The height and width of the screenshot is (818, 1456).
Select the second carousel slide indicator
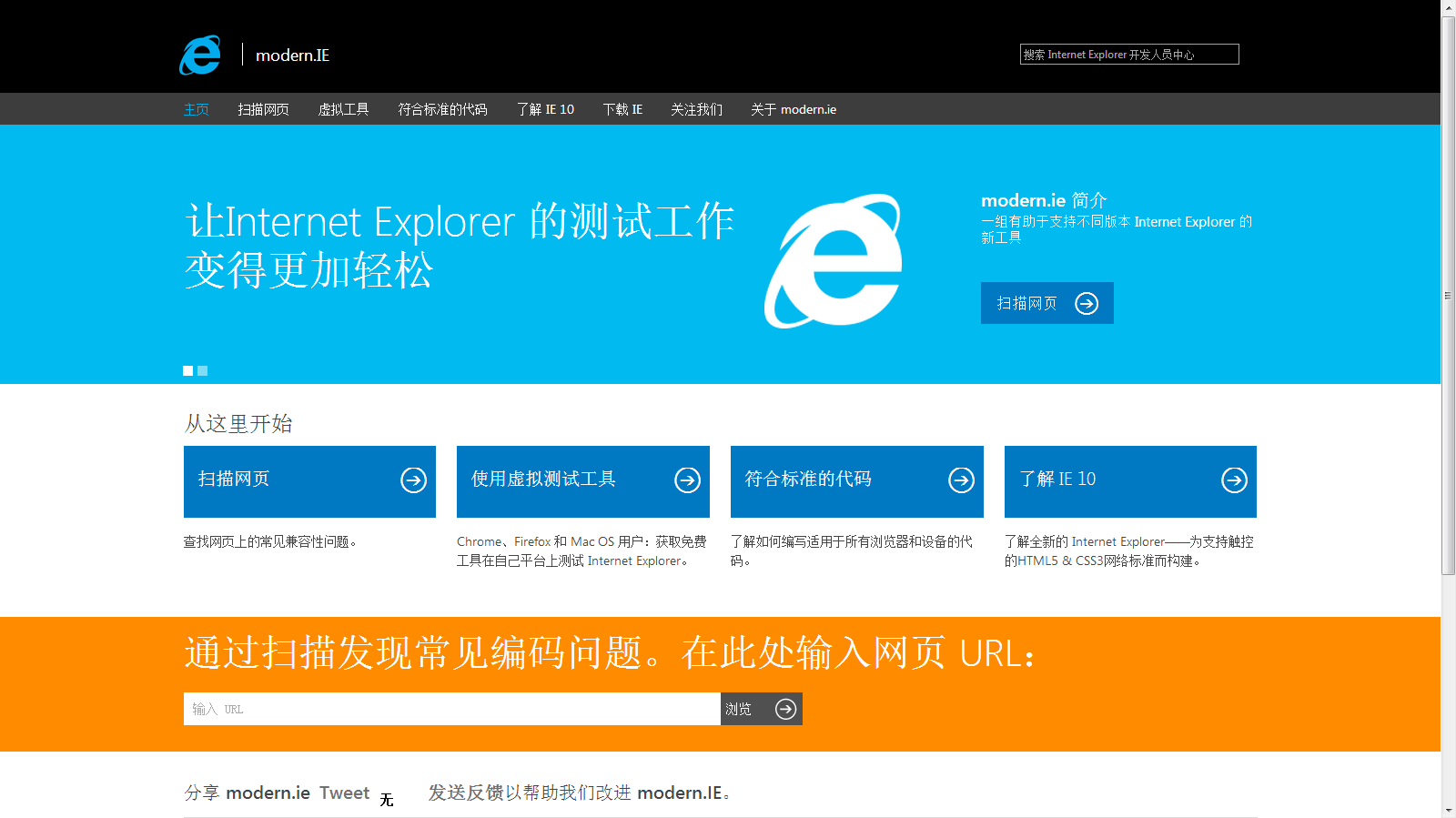[x=203, y=370]
